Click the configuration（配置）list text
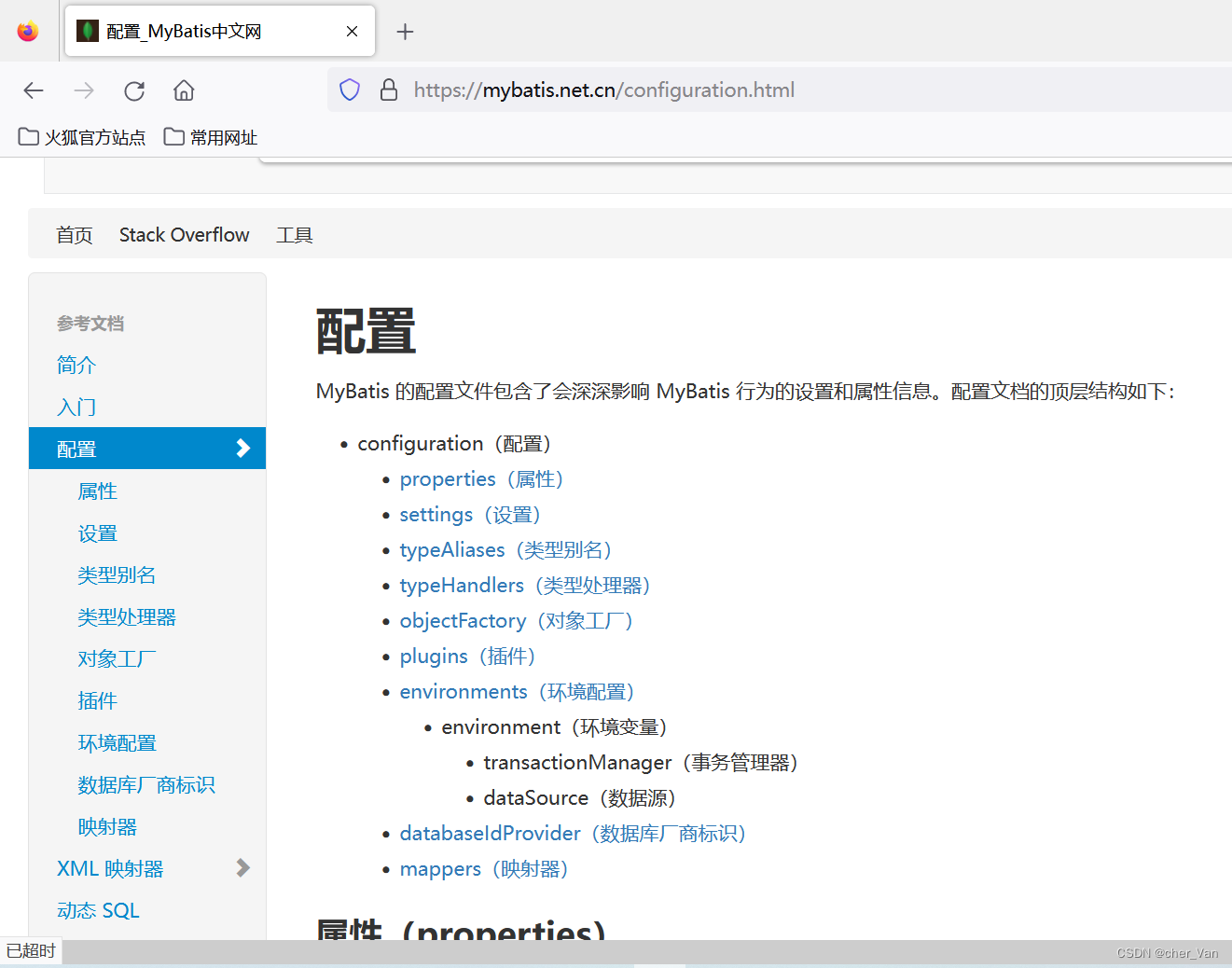 (455, 444)
